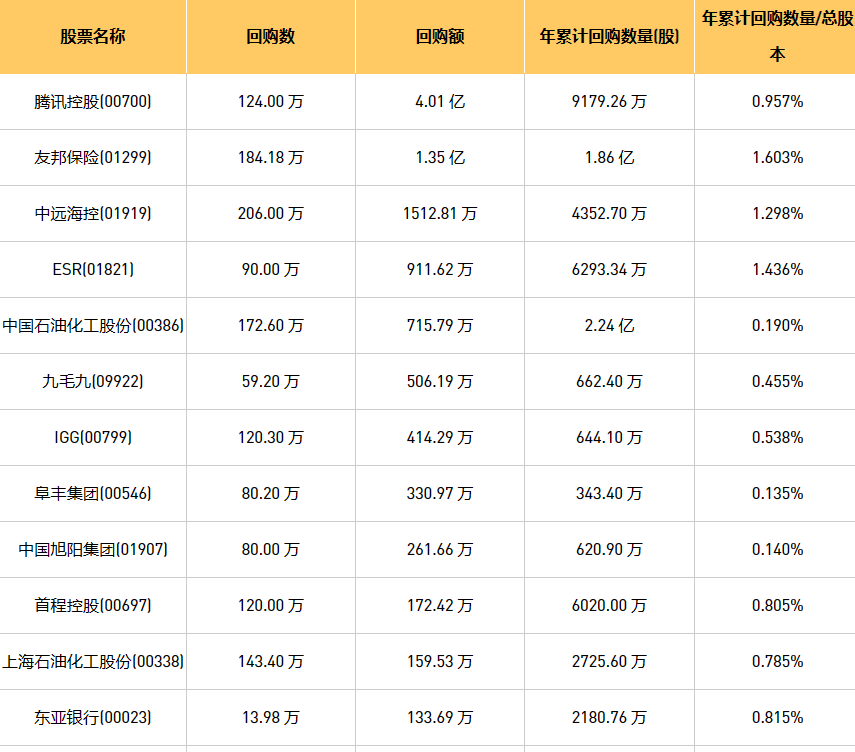This screenshot has width=855, height=752.
Task: Click the 2725.60 万 cumulative cell
Action: [609, 661]
